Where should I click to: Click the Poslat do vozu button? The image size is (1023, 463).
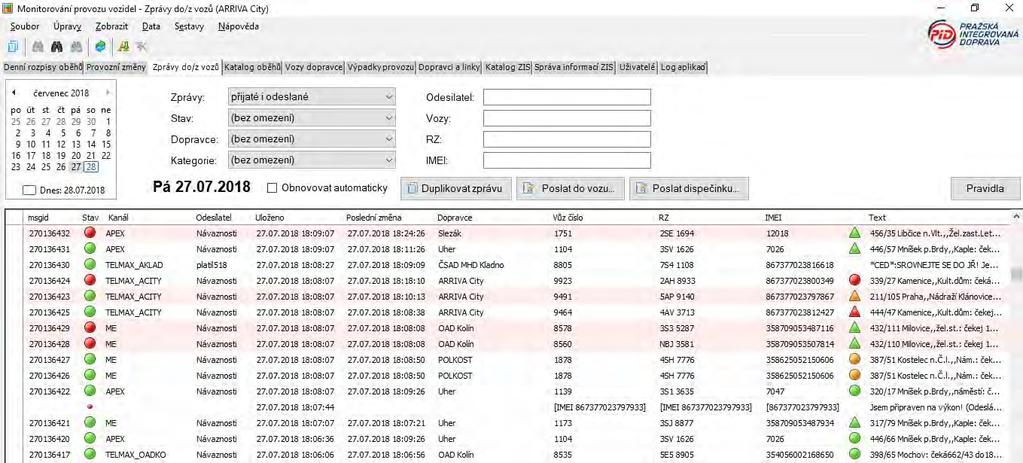(571, 188)
